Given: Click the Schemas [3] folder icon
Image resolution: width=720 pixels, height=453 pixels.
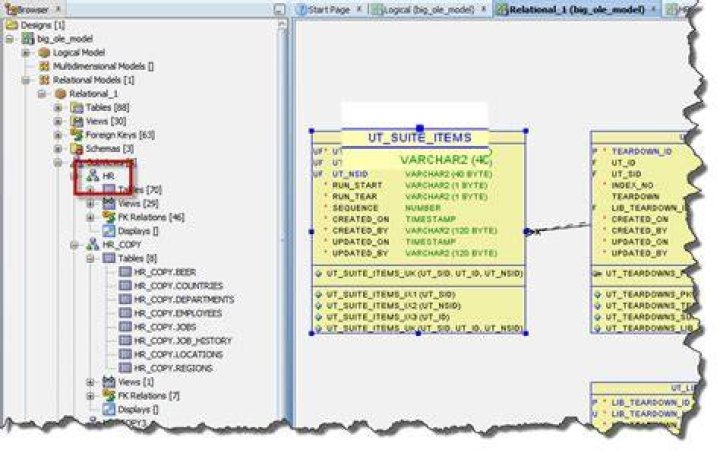Looking at the screenshot, I should point(76,149).
